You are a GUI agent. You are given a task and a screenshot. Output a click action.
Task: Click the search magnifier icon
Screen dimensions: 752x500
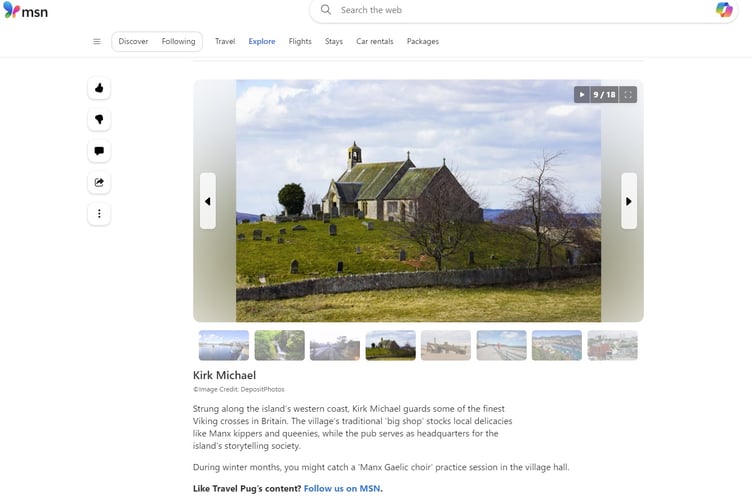pos(326,10)
